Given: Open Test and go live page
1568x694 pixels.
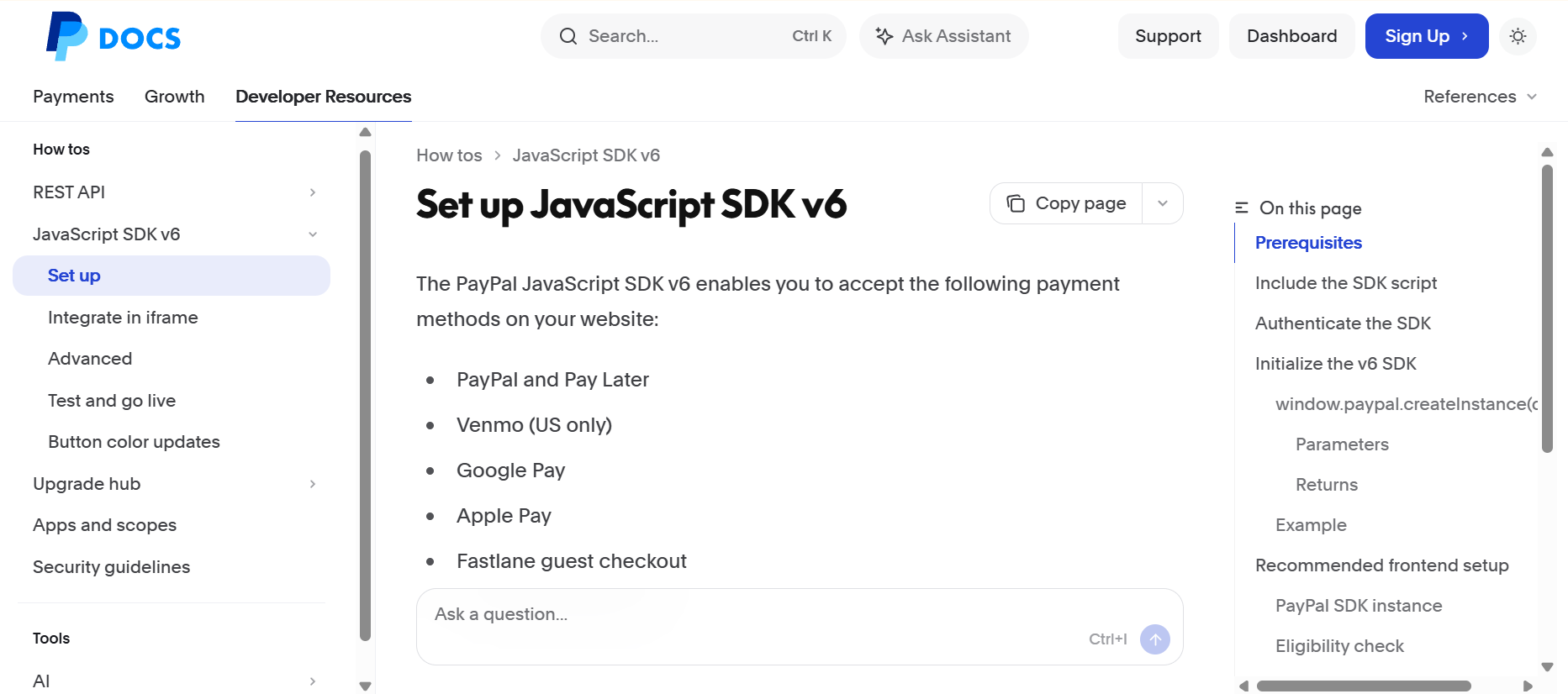Looking at the screenshot, I should click(112, 401).
